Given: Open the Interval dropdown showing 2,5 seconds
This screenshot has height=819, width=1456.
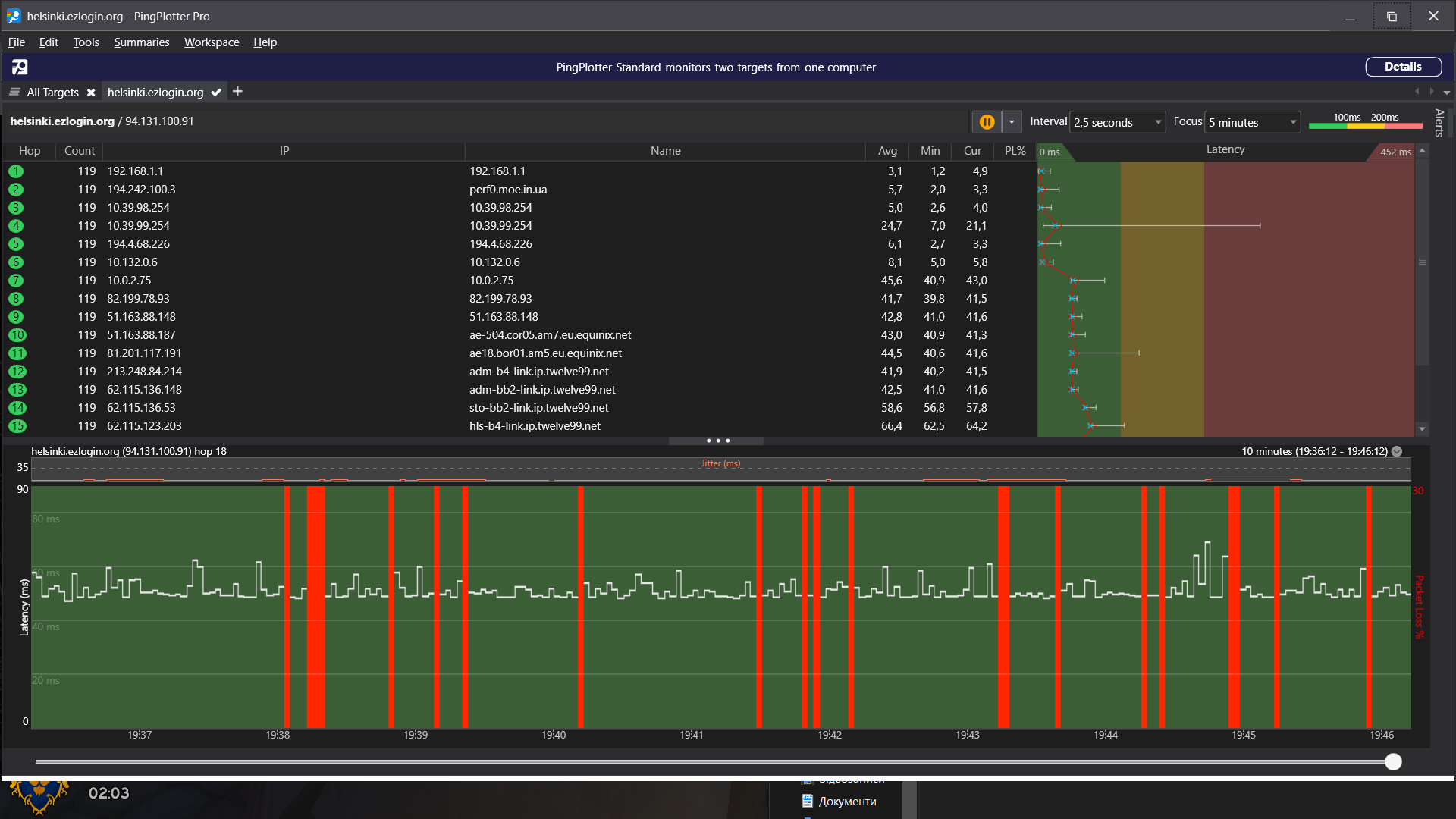Looking at the screenshot, I should point(1117,122).
